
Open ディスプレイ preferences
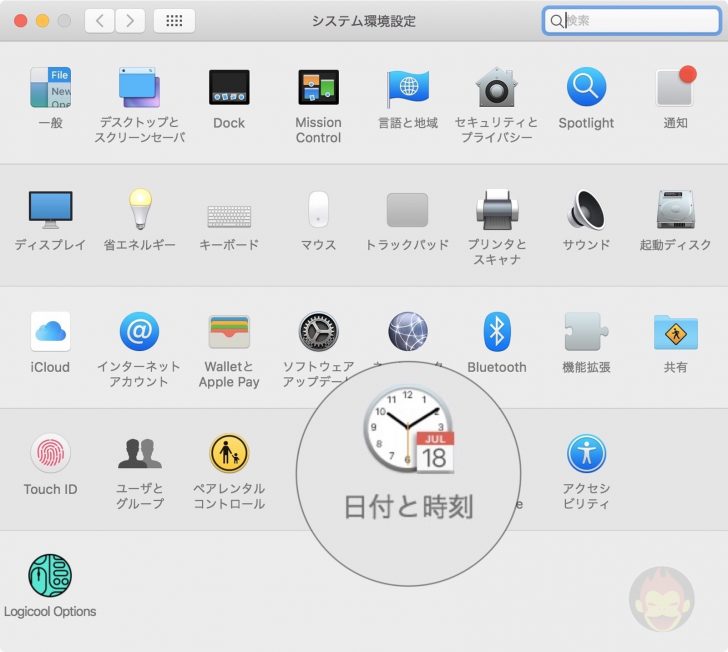(x=50, y=210)
